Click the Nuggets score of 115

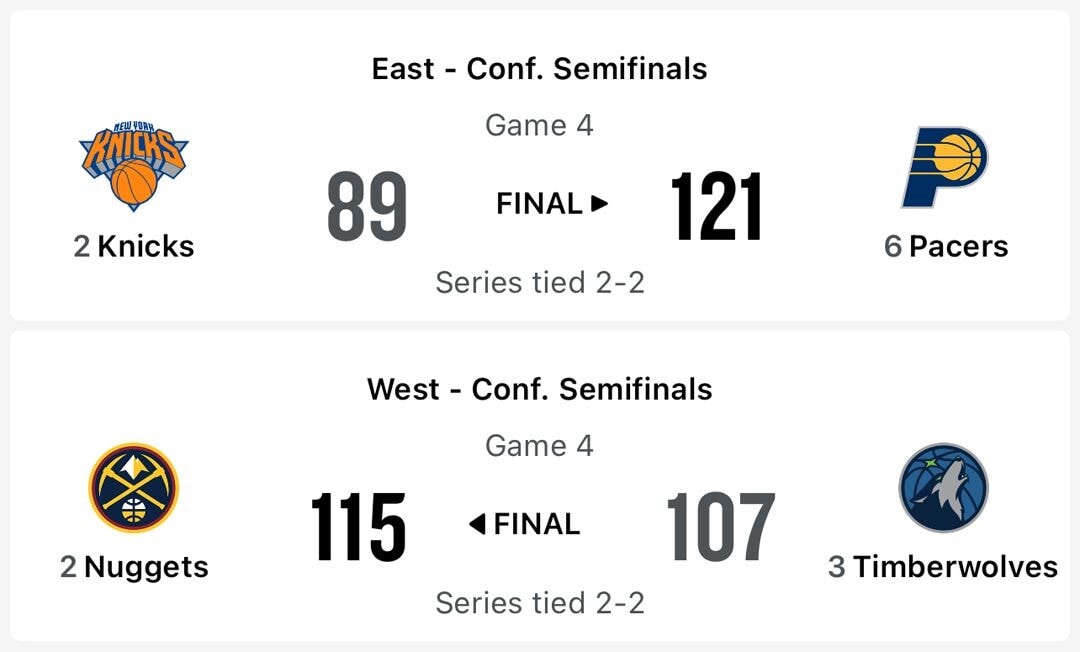coord(358,526)
